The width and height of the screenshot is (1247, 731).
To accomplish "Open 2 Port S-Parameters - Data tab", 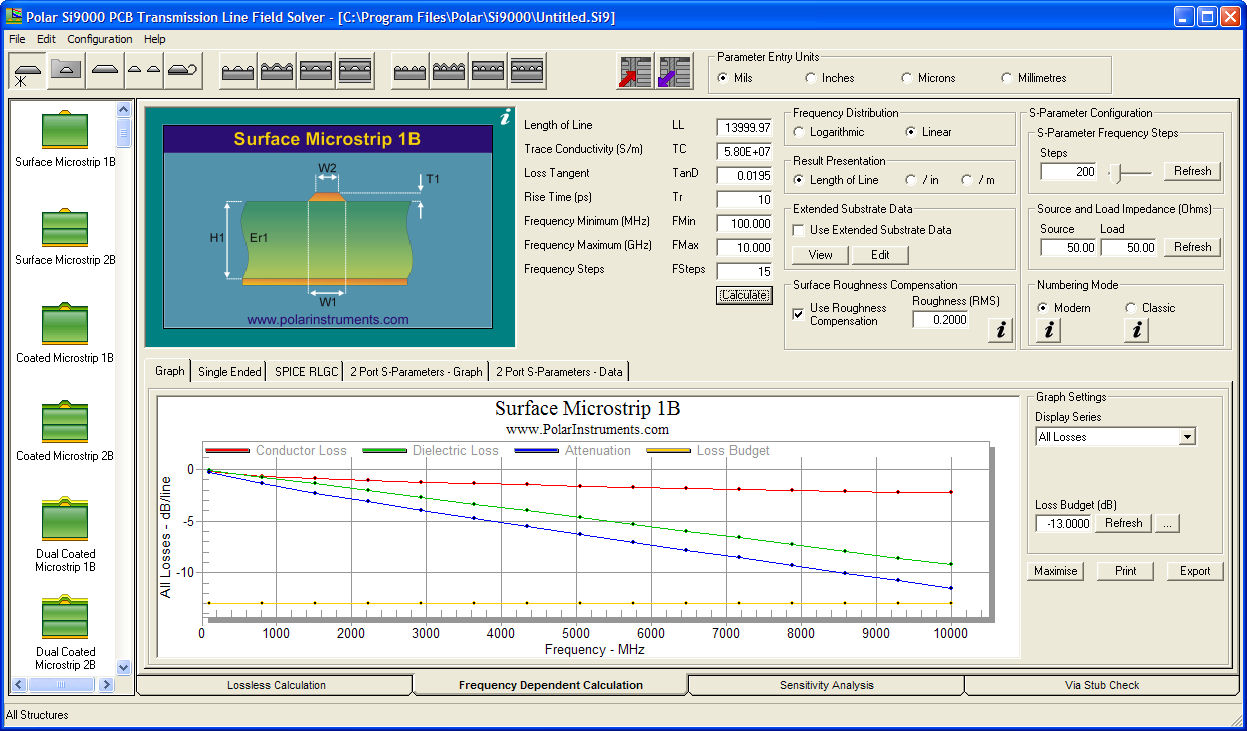I will point(559,372).
